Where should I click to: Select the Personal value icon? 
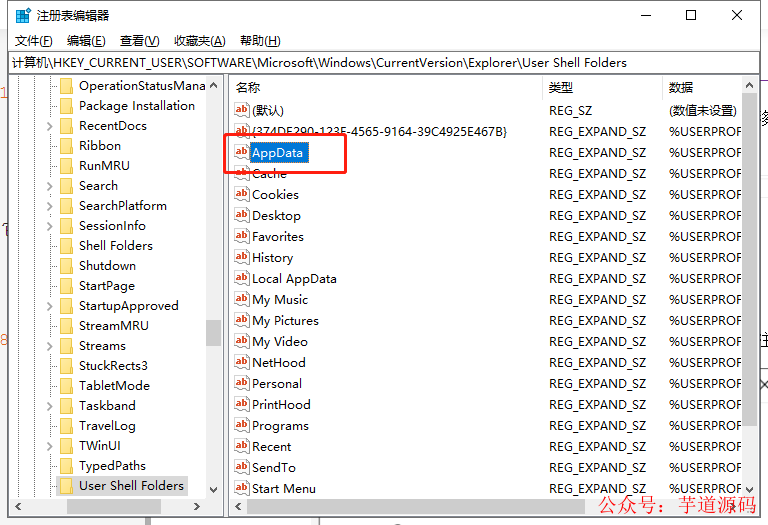click(x=241, y=383)
